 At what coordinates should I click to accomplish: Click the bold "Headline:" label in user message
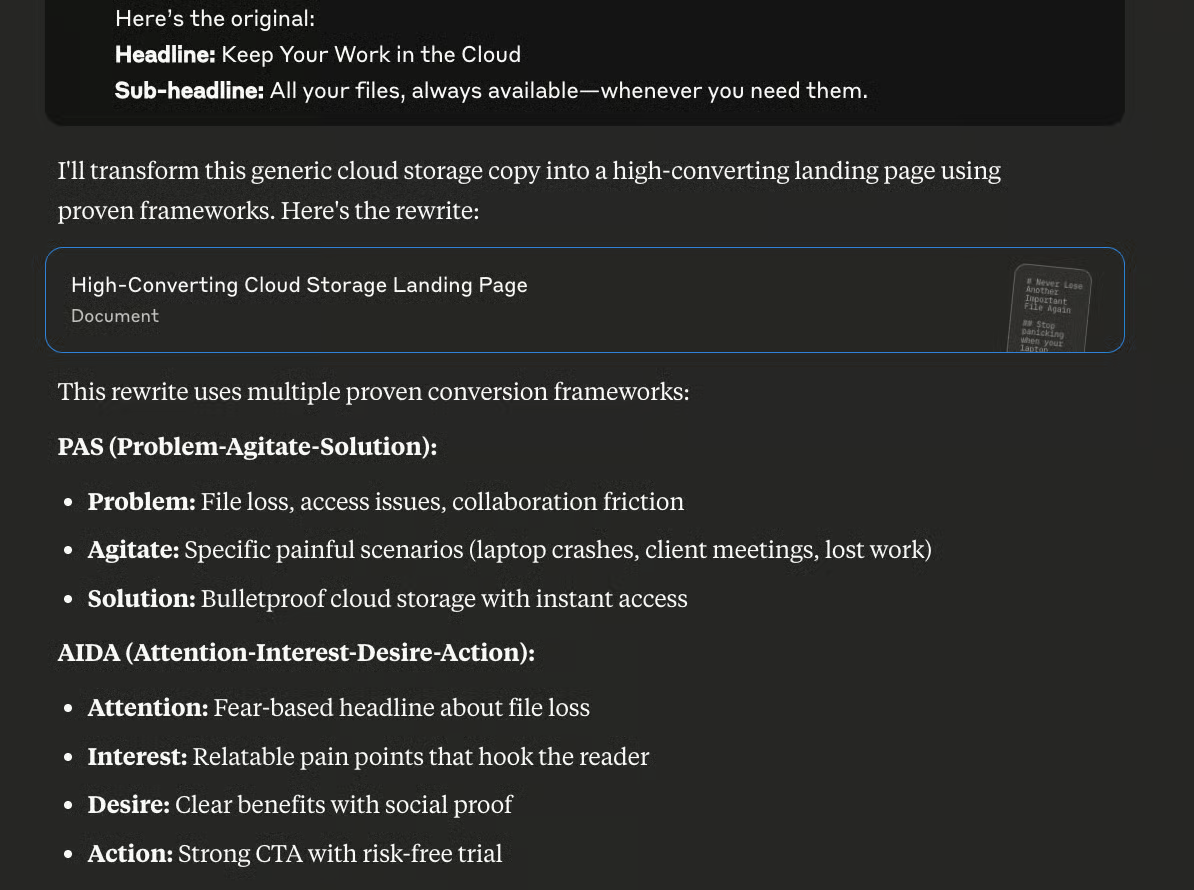(x=165, y=55)
